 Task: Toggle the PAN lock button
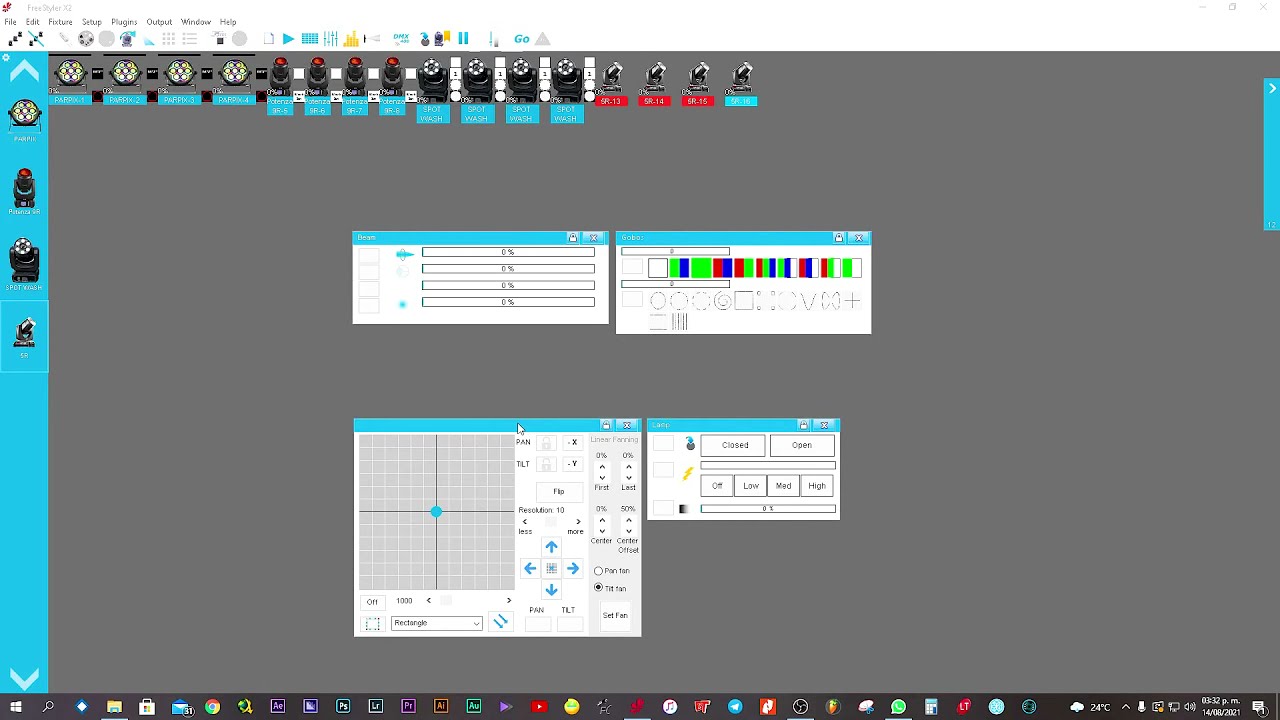546,442
